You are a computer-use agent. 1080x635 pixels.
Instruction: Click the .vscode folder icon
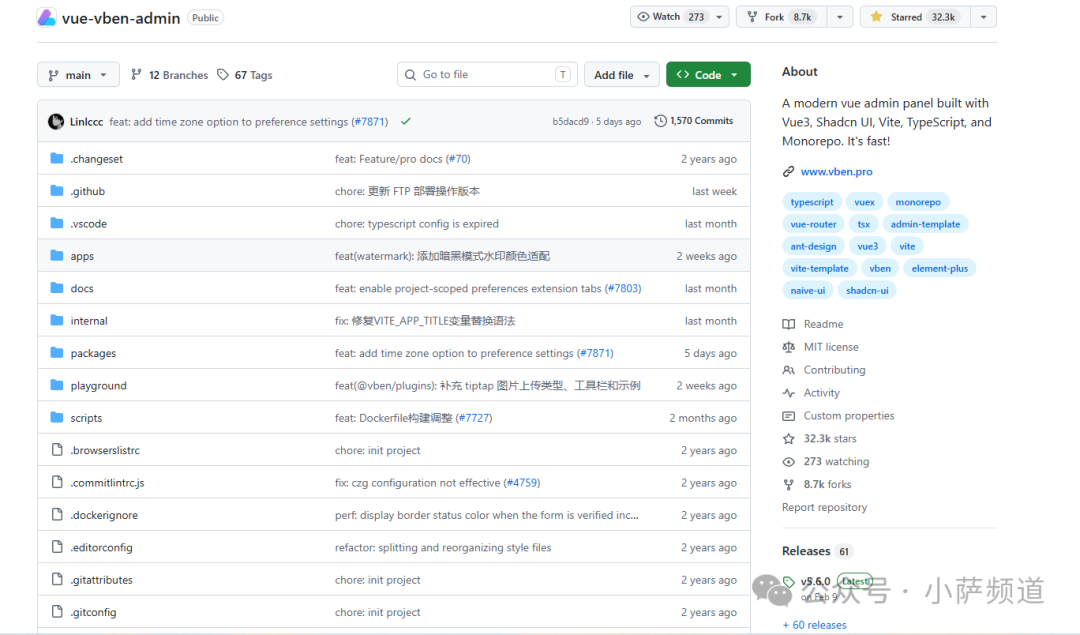click(x=57, y=223)
